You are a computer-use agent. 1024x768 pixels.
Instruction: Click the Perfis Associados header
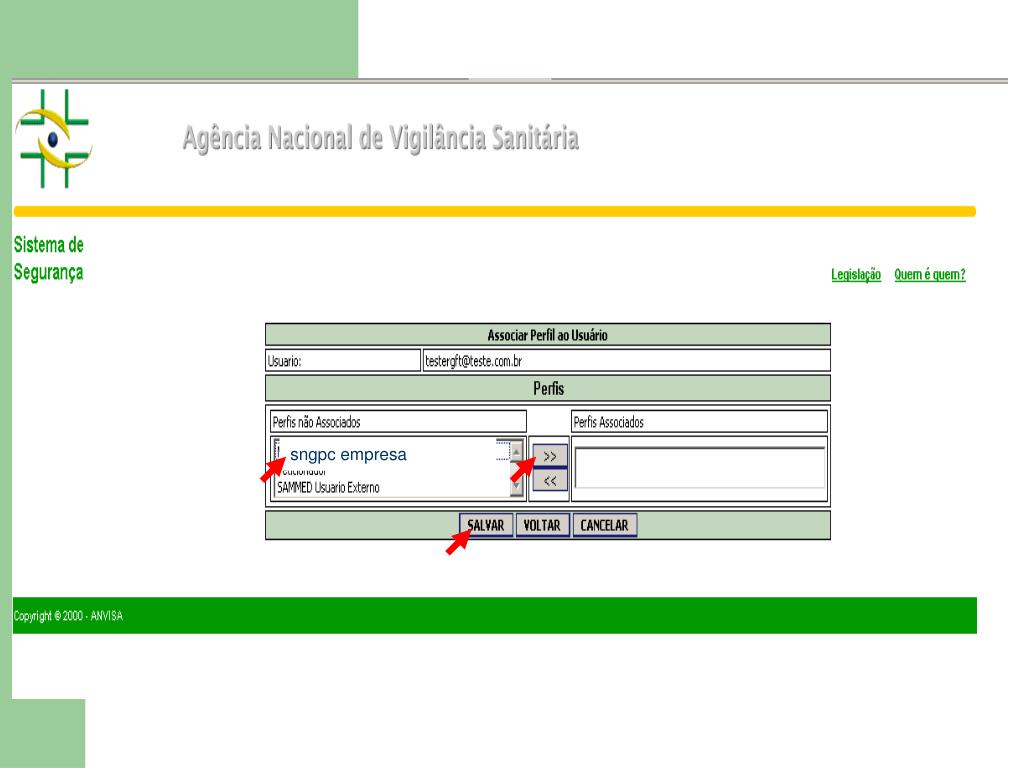[x=699, y=422]
